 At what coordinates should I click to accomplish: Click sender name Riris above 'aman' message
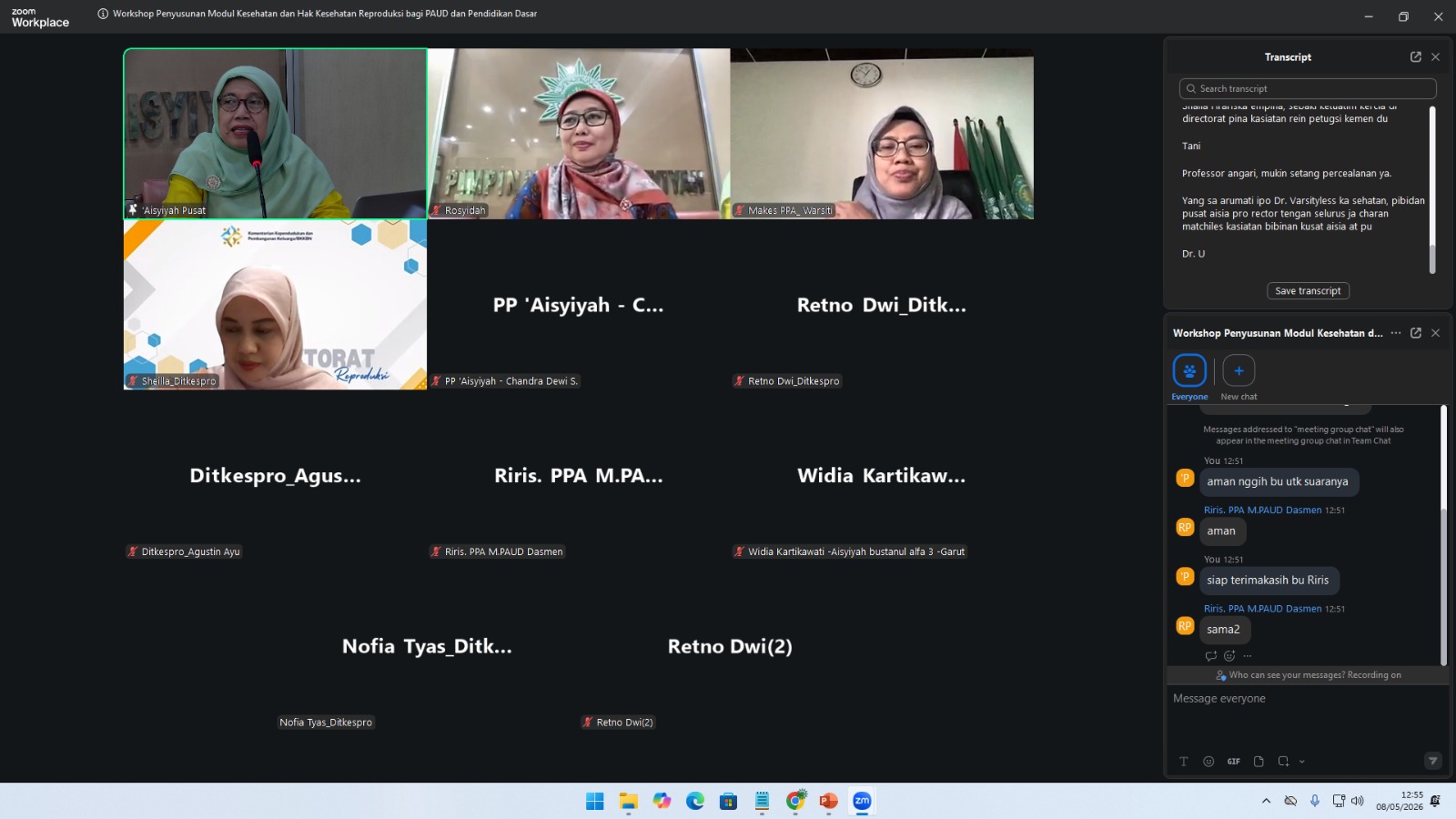click(x=1262, y=511)
